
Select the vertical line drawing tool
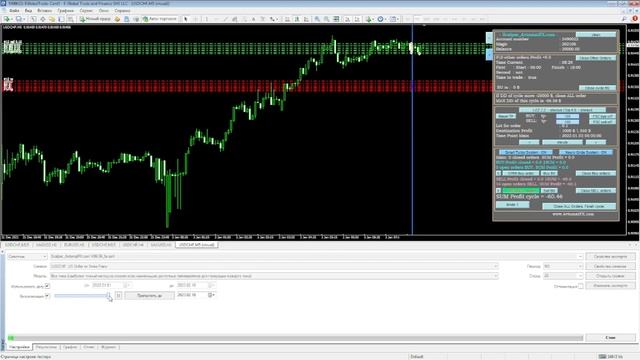click(x=207, y=19)
